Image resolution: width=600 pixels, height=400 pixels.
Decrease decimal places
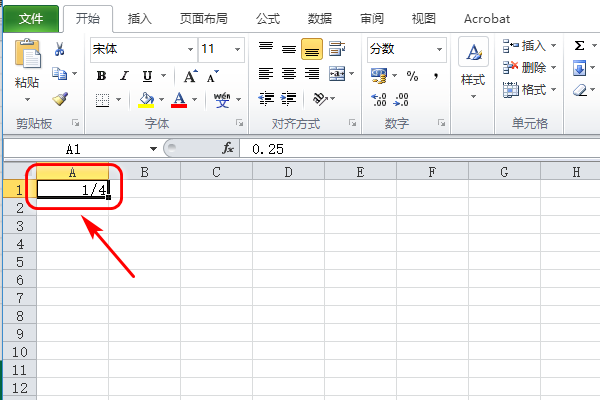coord(401,100)
